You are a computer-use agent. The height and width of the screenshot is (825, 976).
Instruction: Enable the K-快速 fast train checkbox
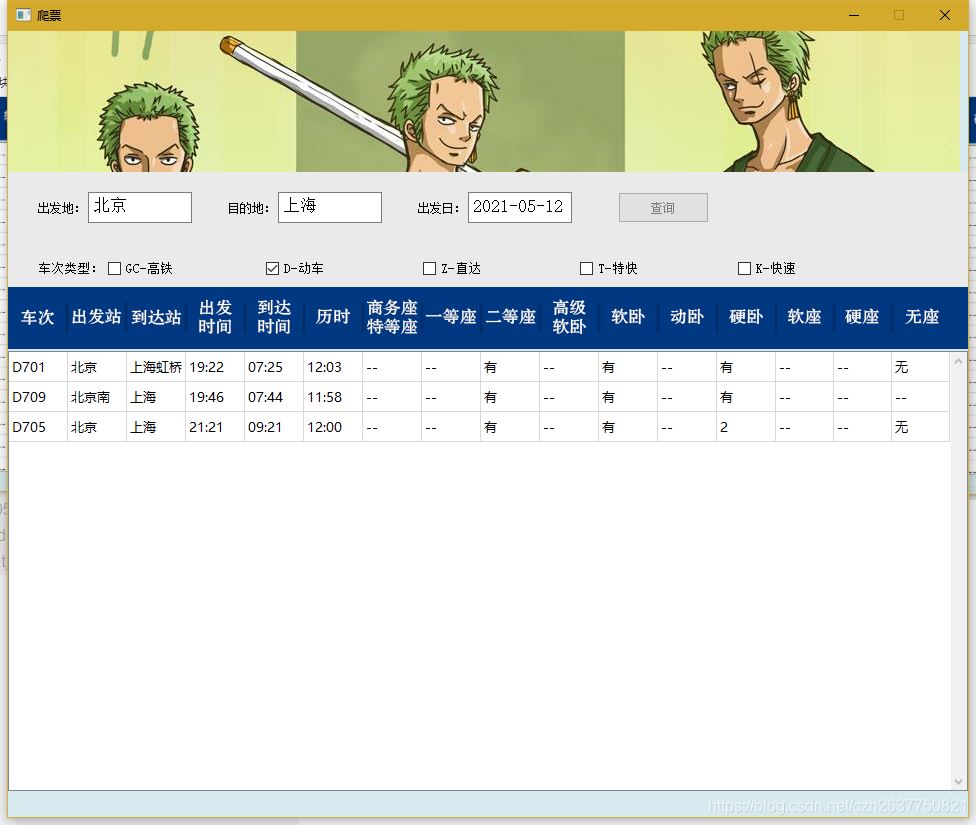point(744,268)
